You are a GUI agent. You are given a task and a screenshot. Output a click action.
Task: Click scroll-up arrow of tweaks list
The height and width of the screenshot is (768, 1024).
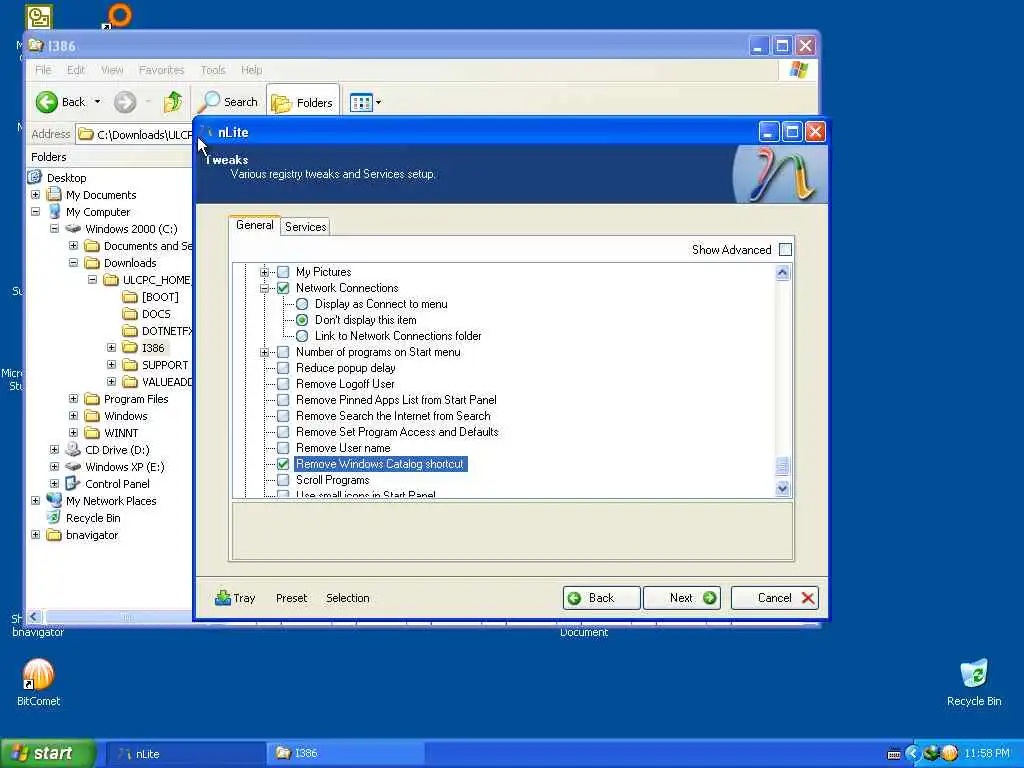782,273
